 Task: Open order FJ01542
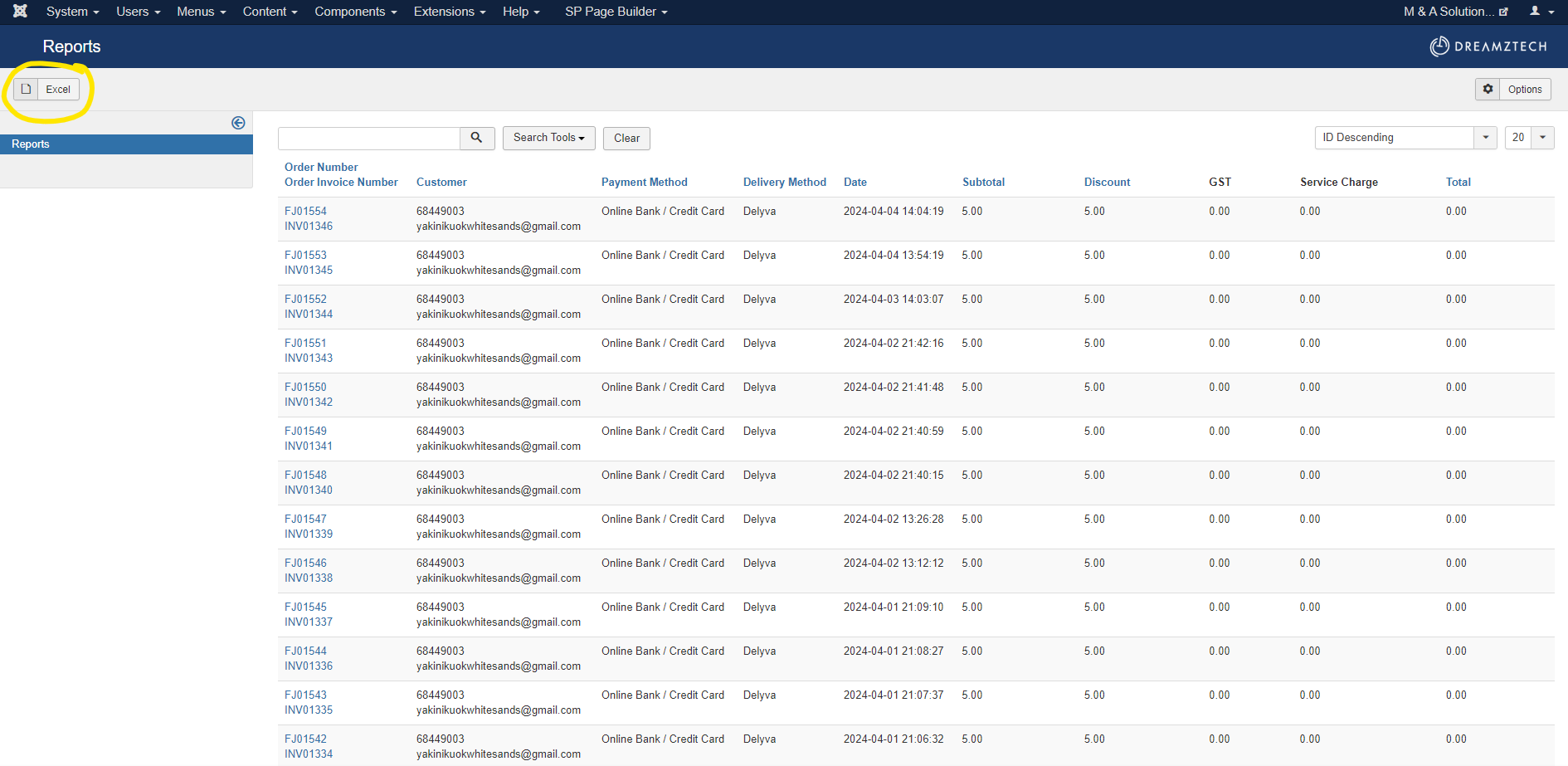pos(305,739)
